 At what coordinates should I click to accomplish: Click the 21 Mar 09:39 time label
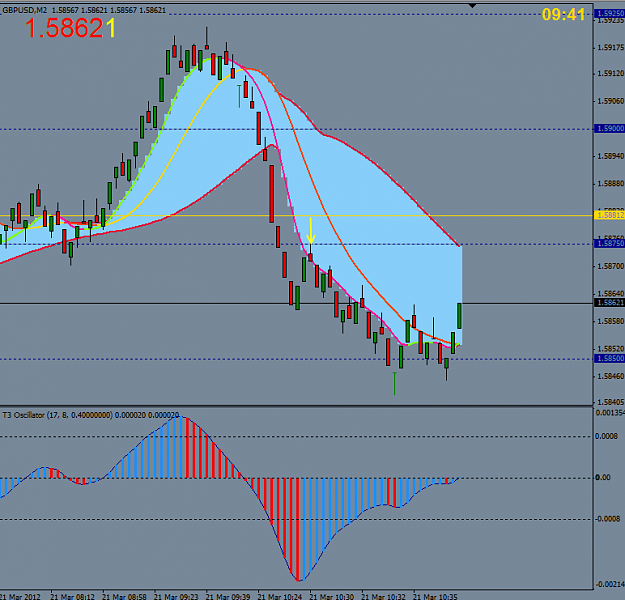228,596
